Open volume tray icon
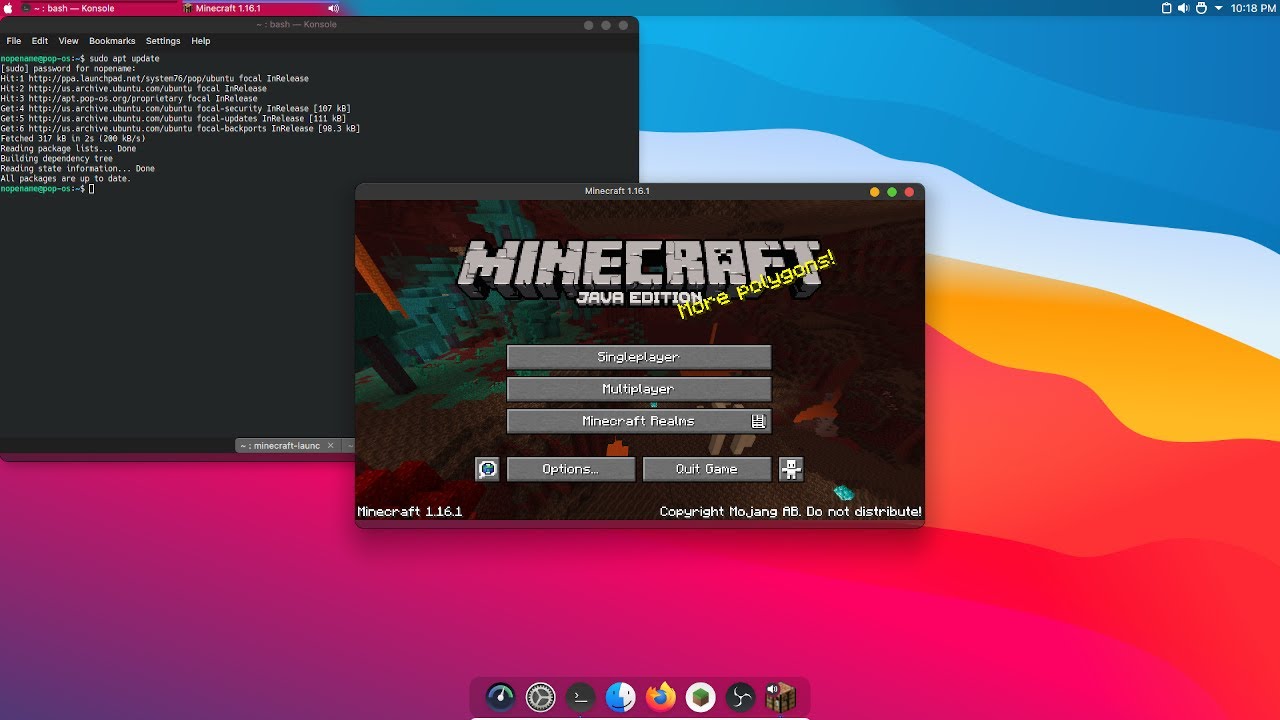Image resolution: width=1280 pixels, height=720 pixels. pyautogui.click(x=1183, y=8)
